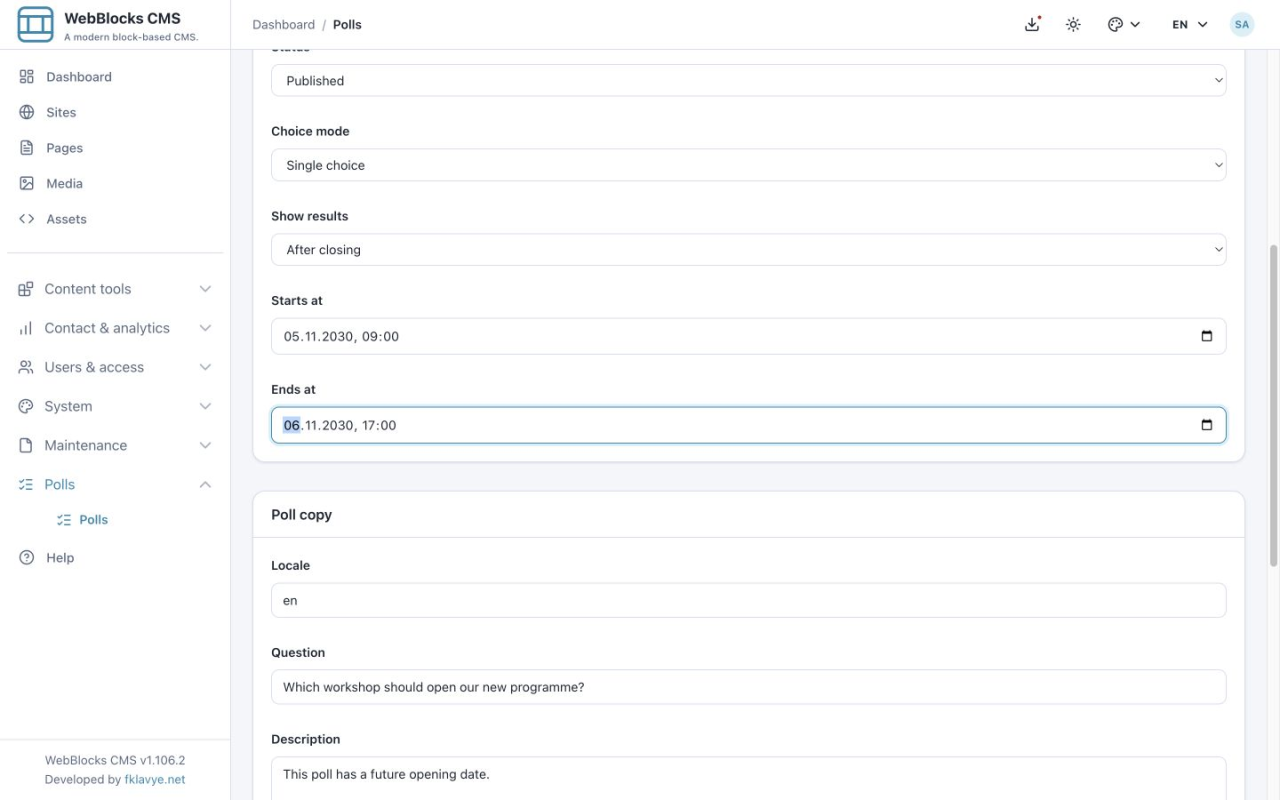Viewport: 1280px width, 800px height.
Task: Open the Show results After closing dropdown
Action: tap(748, 250)
